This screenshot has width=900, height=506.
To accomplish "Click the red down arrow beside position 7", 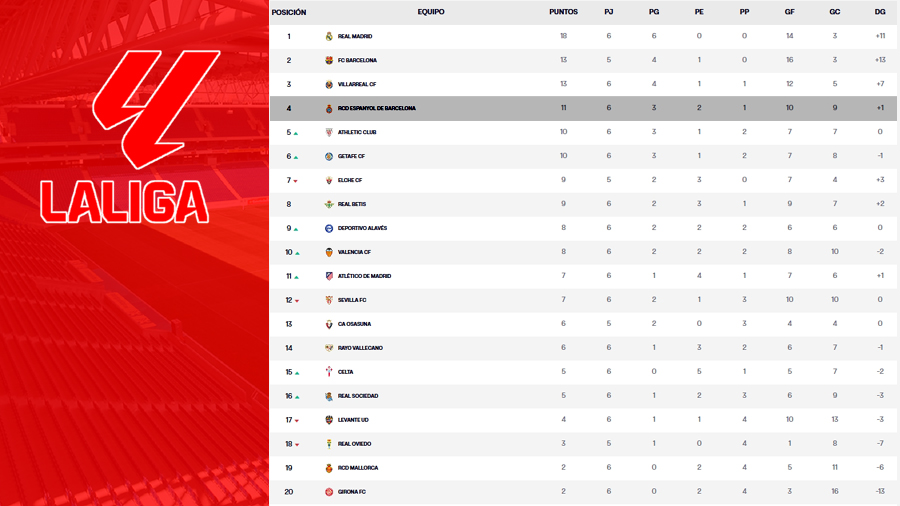I will point(297,181).
